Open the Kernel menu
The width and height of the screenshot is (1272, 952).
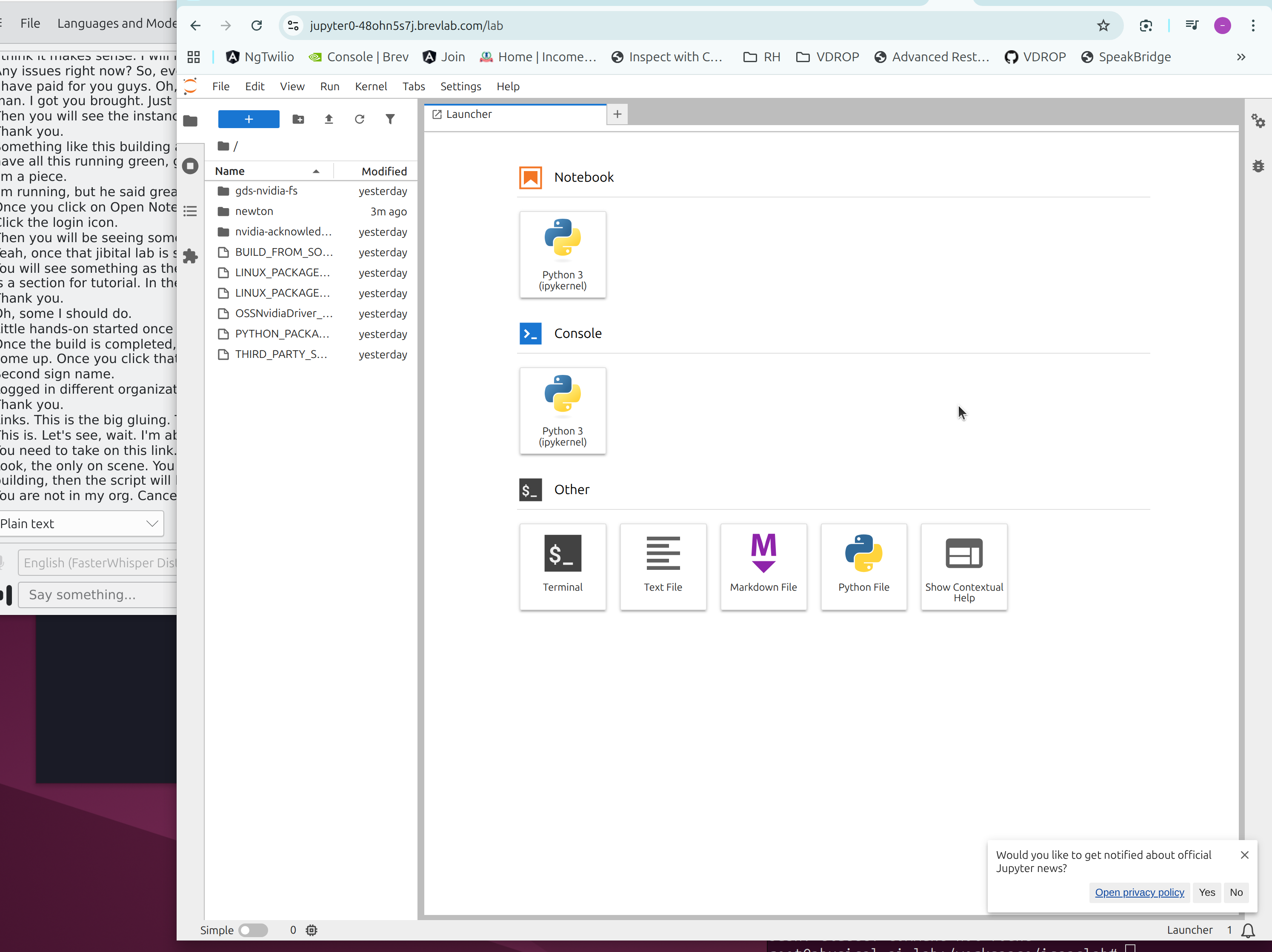point(371,86)
